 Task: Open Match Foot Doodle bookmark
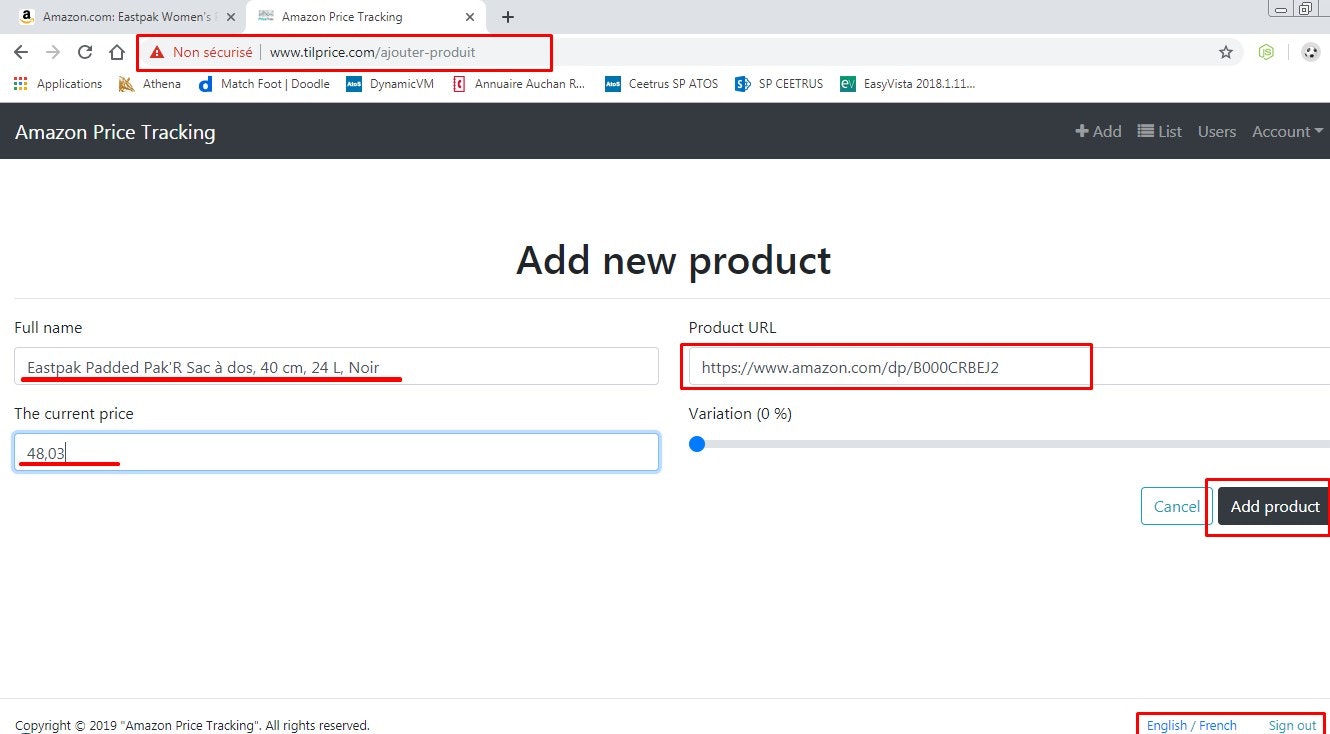pos(264,84)
